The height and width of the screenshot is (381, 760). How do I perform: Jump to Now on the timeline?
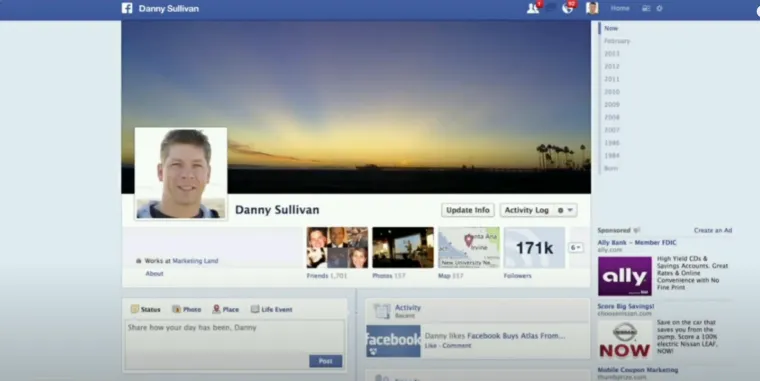tap(611, 29)
